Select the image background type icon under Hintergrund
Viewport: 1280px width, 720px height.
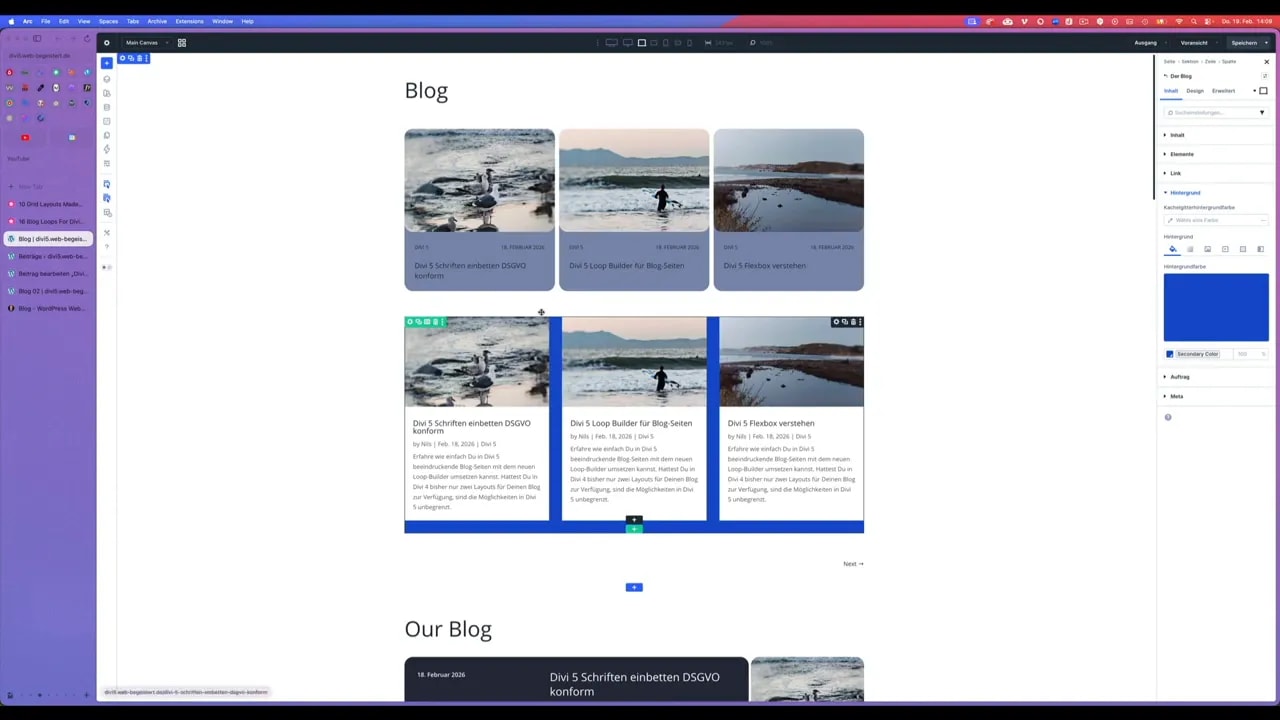[1208, 249]
